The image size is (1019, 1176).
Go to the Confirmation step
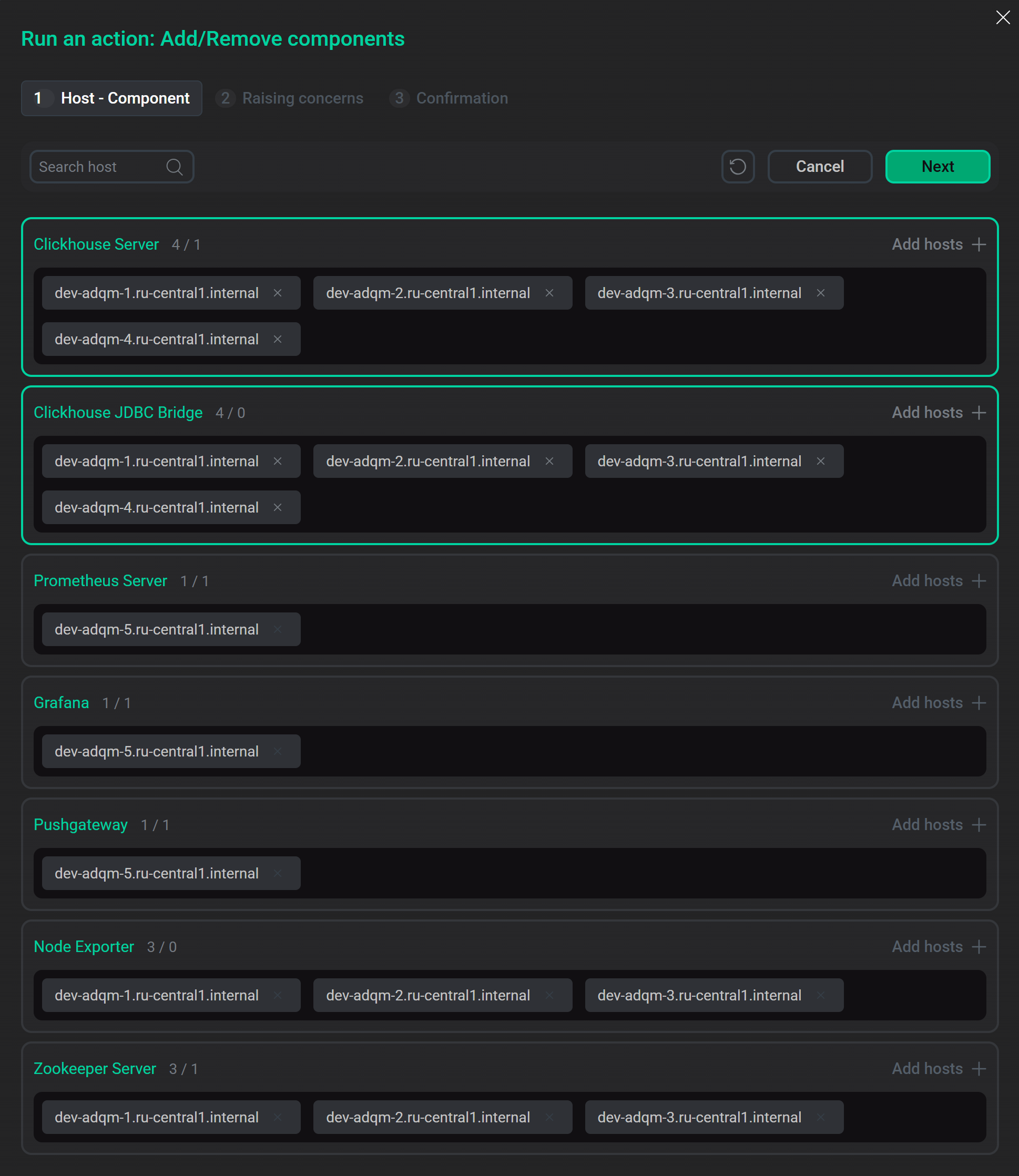pos(449,98)
